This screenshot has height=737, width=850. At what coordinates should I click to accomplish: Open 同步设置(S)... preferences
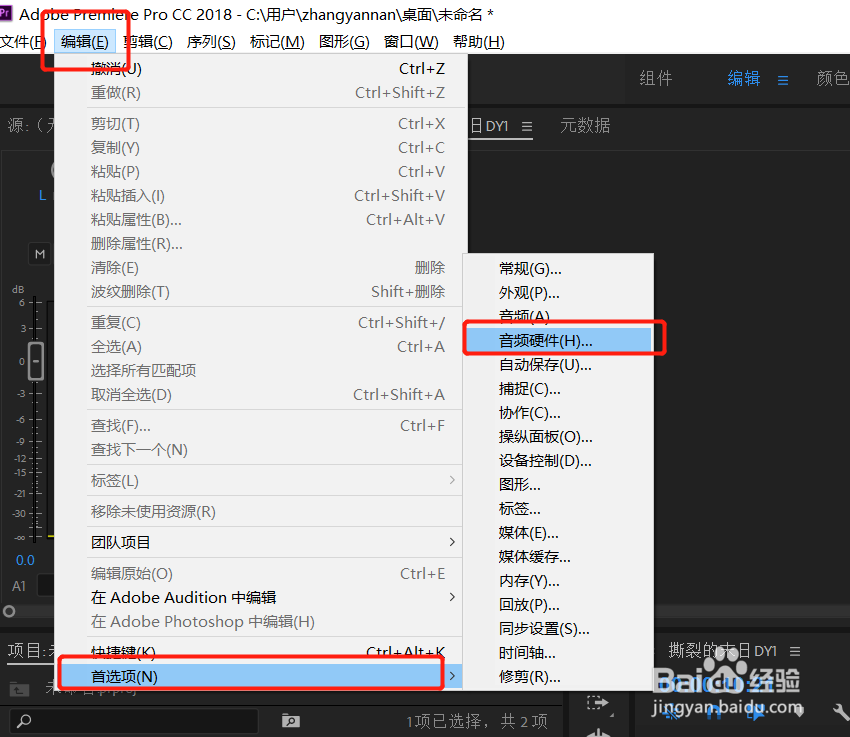[x=558, y=629]
